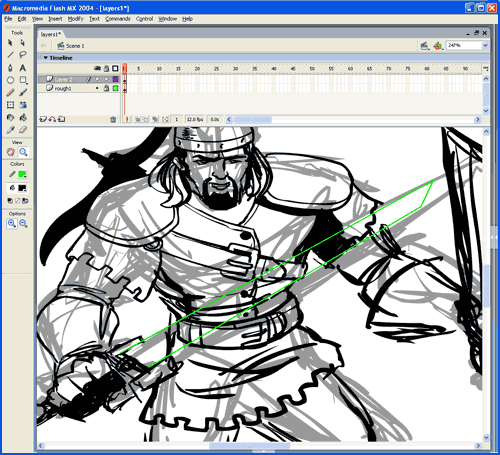The height and width of the screenshot is (455, 500).
Task: Activate the Text tool
Action: [23, 68]
